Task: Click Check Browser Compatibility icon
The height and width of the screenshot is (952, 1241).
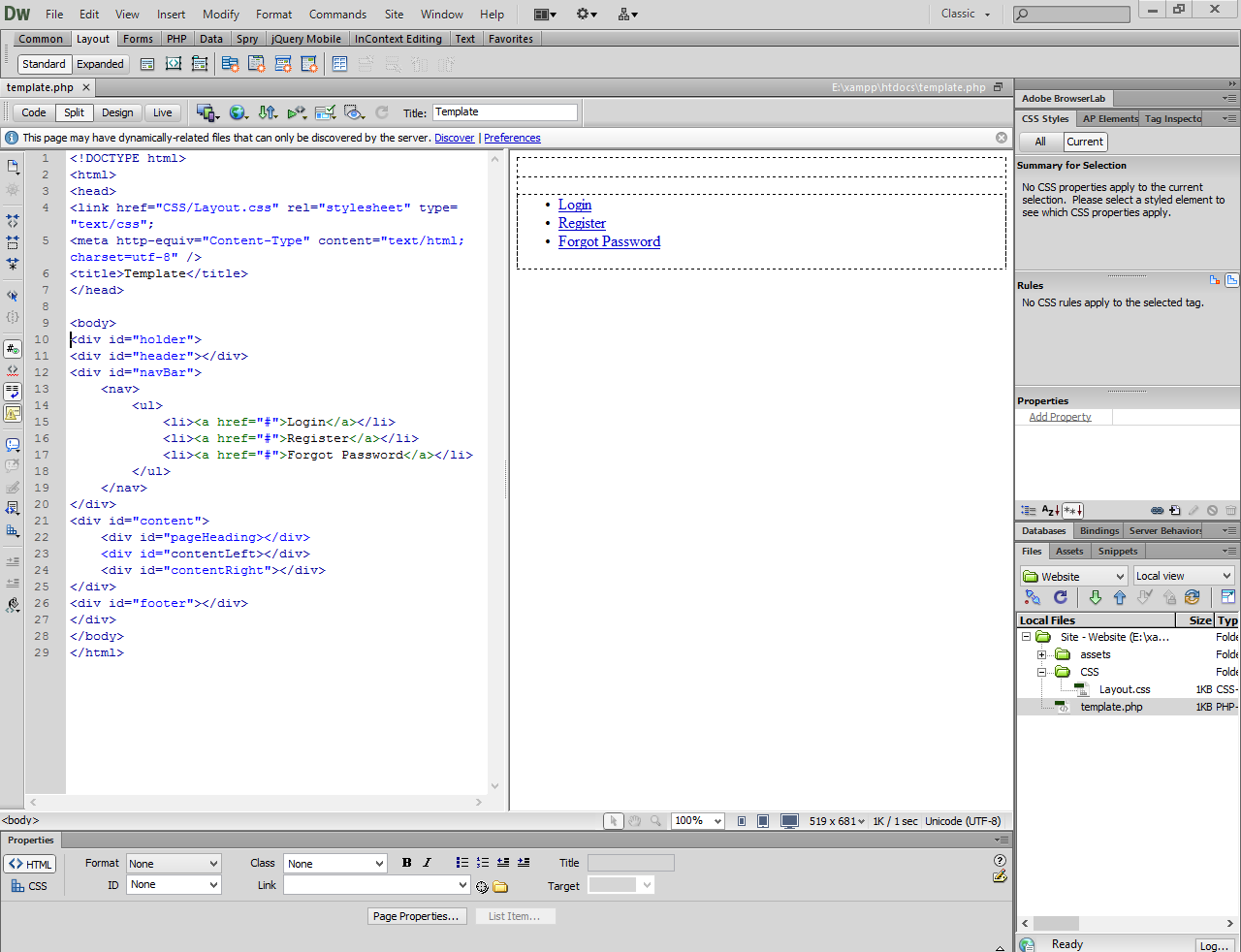Action: point(326,112)
